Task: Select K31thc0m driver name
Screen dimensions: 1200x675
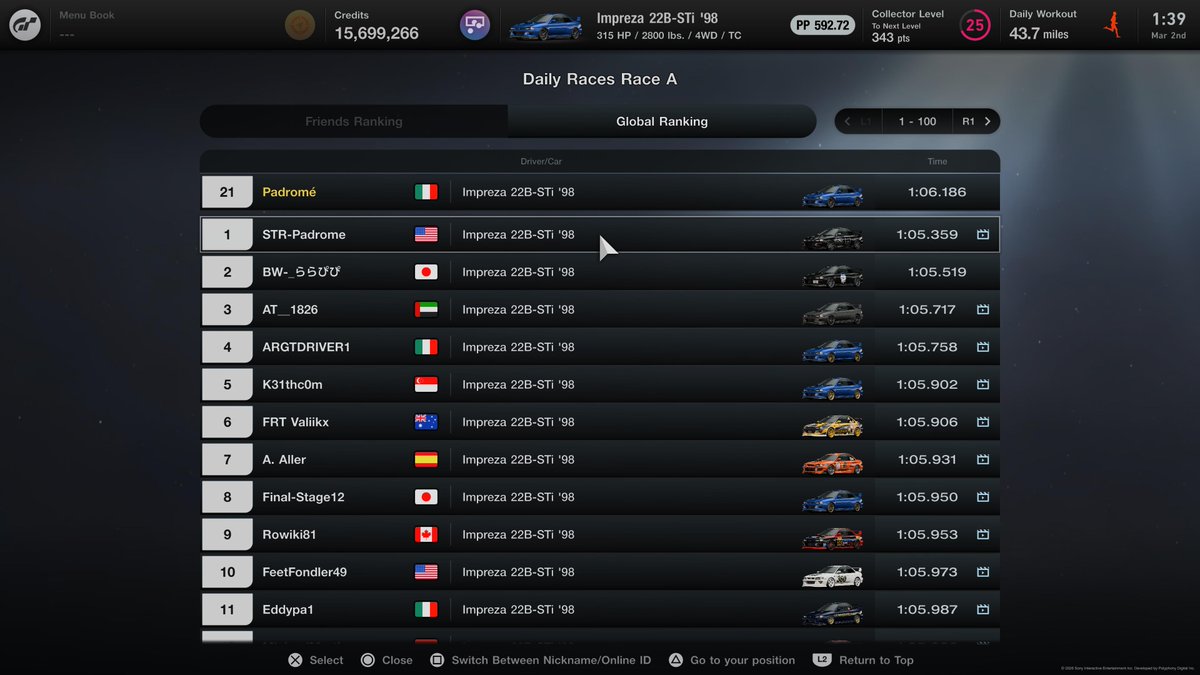Action: pos(292,385)
